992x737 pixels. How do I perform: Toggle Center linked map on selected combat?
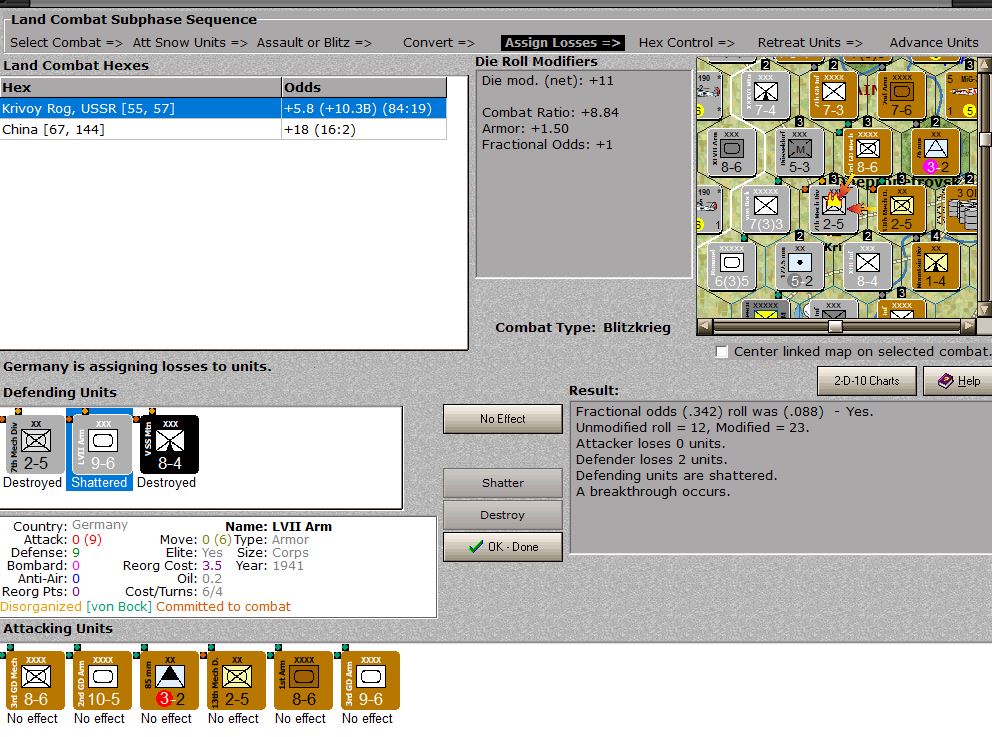tap(721, 352)
